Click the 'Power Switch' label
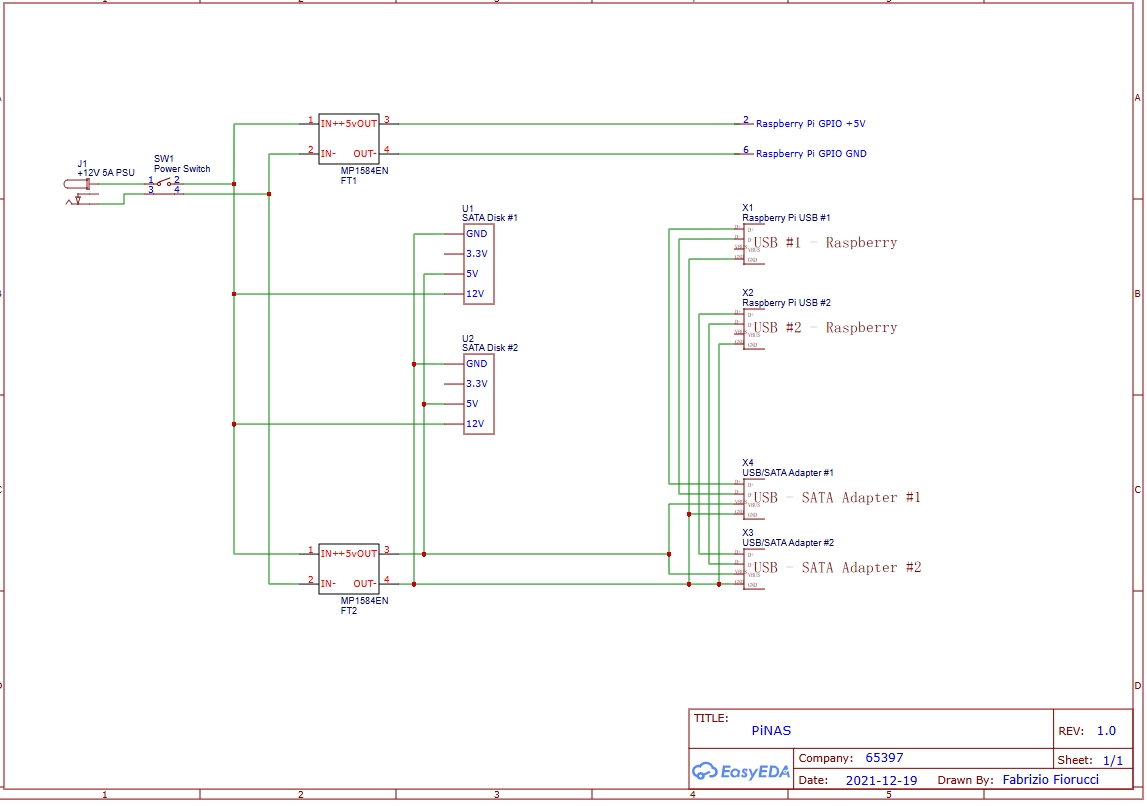 [x=182, y=169]
